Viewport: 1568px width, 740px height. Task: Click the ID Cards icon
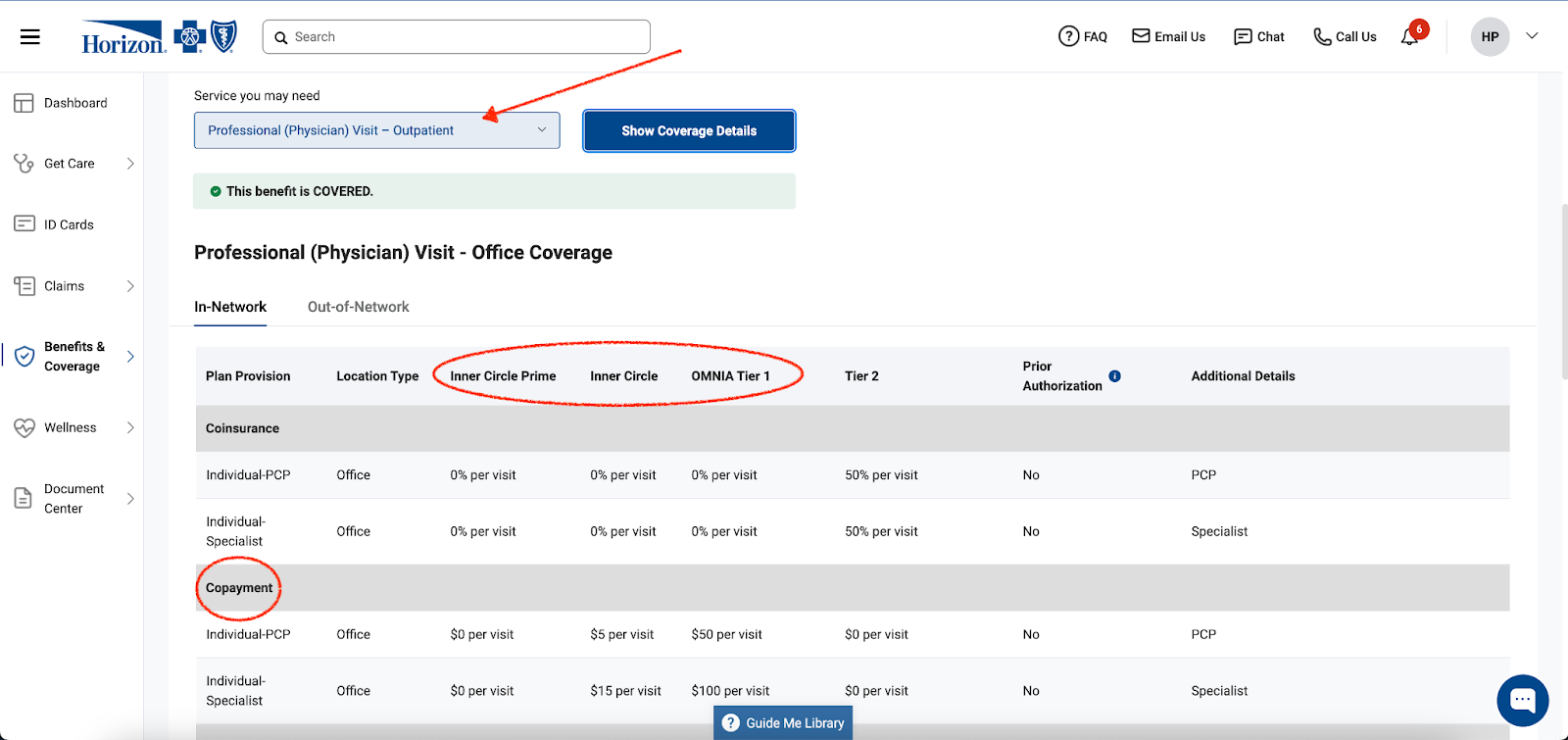(x=24, y=224)
